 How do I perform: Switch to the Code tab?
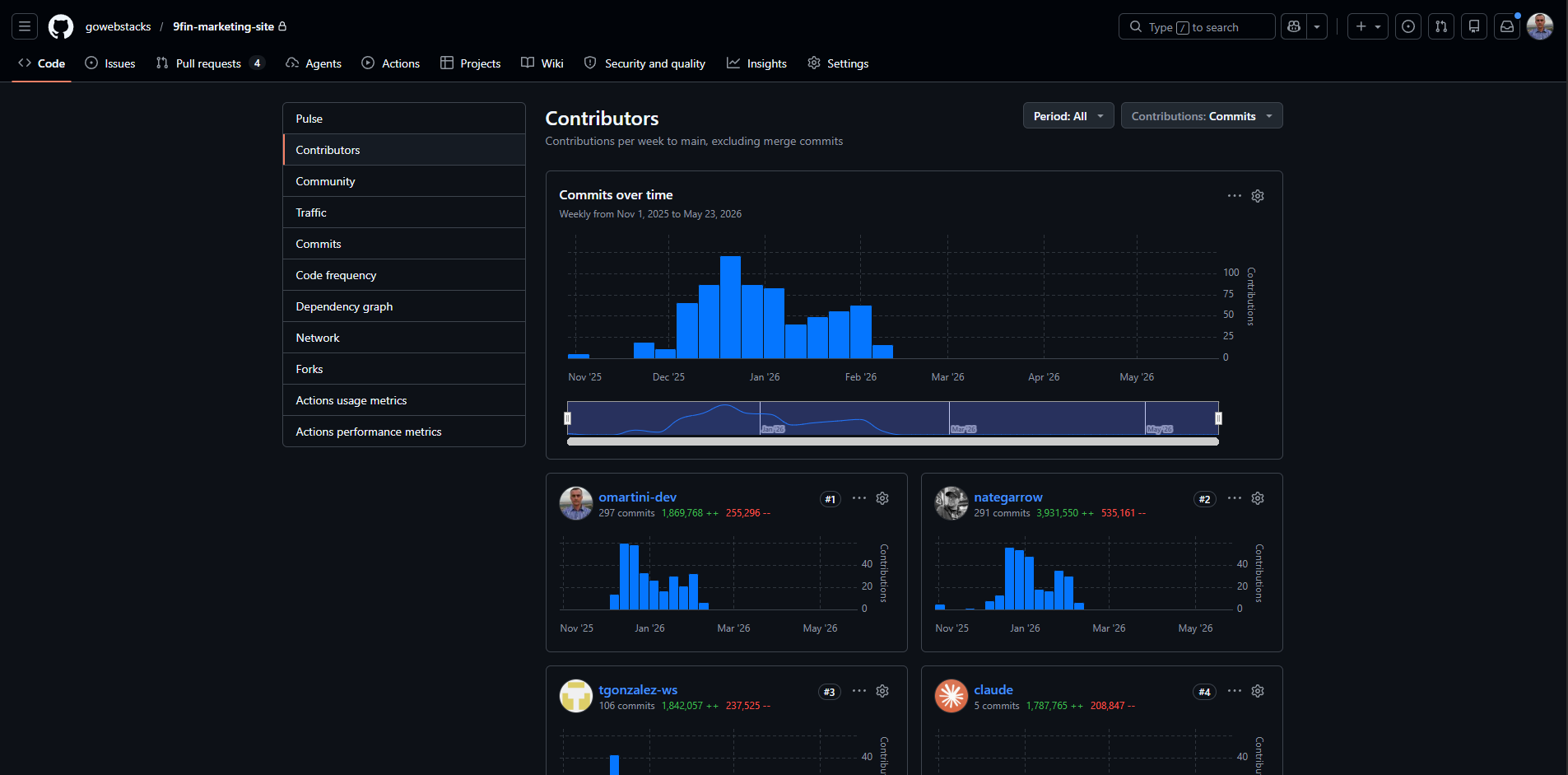coord(41,63)
